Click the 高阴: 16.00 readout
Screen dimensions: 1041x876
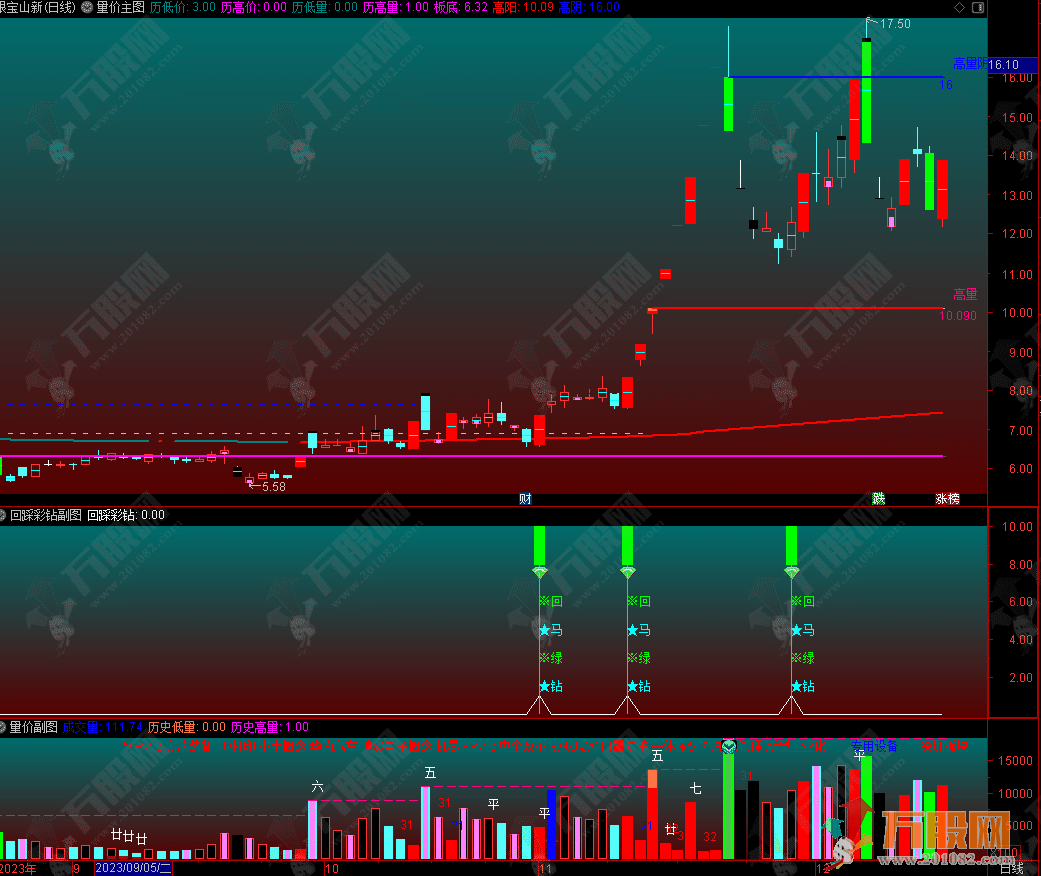[589, 7]
